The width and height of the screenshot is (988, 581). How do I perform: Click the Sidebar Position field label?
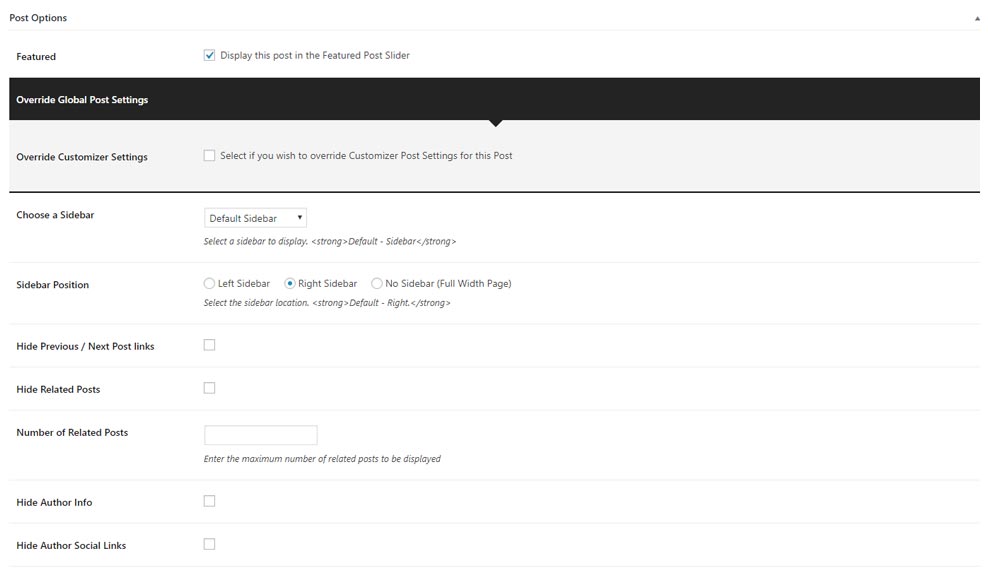click(52, 285)
